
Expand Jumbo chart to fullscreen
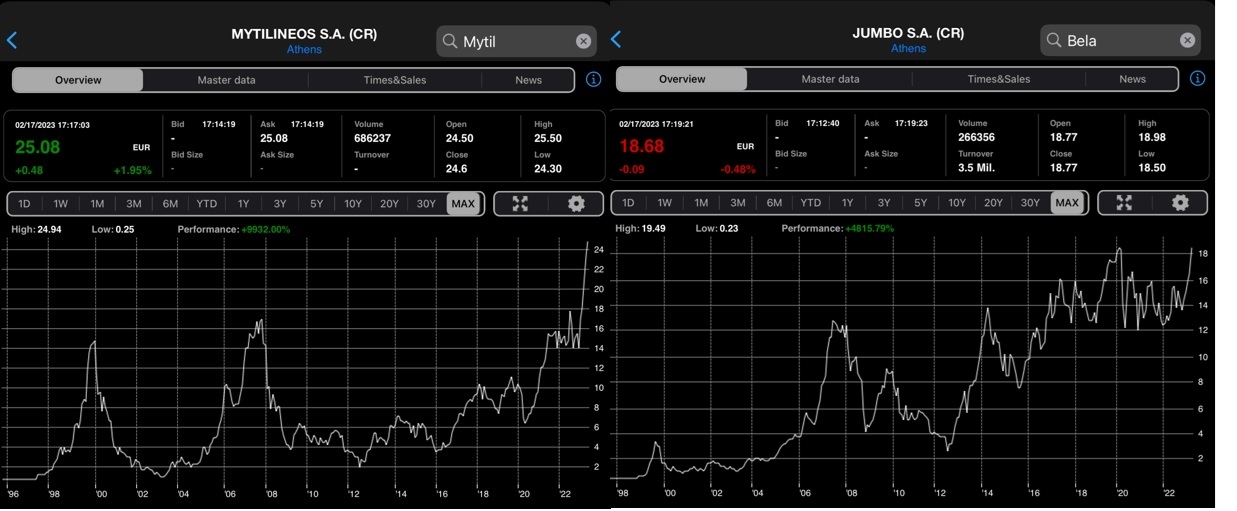1124,203
